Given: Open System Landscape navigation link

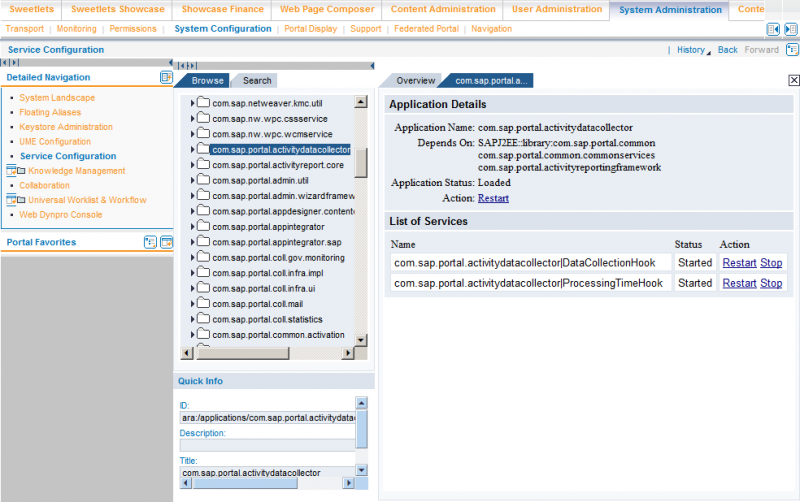Looking at the screenshot, I should click(x=57, y=97).
